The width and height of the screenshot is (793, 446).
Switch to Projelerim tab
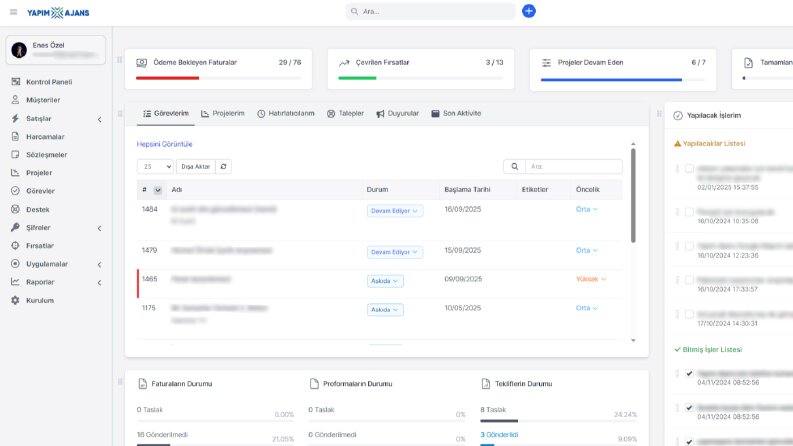(223, 113)
